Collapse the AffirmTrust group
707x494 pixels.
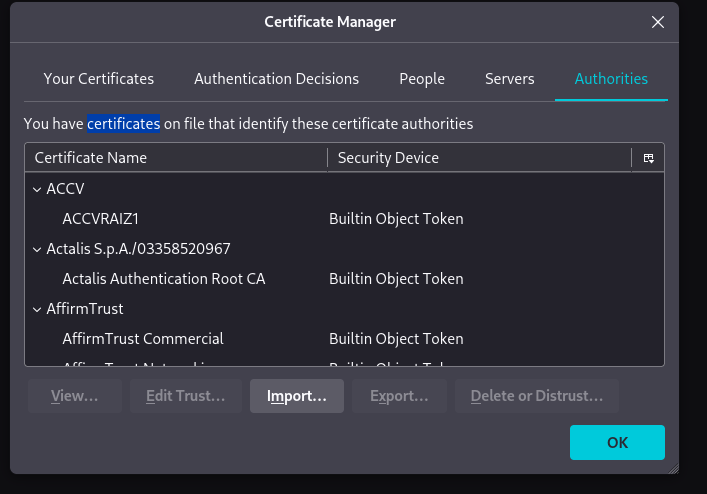[x=37, y=309]
